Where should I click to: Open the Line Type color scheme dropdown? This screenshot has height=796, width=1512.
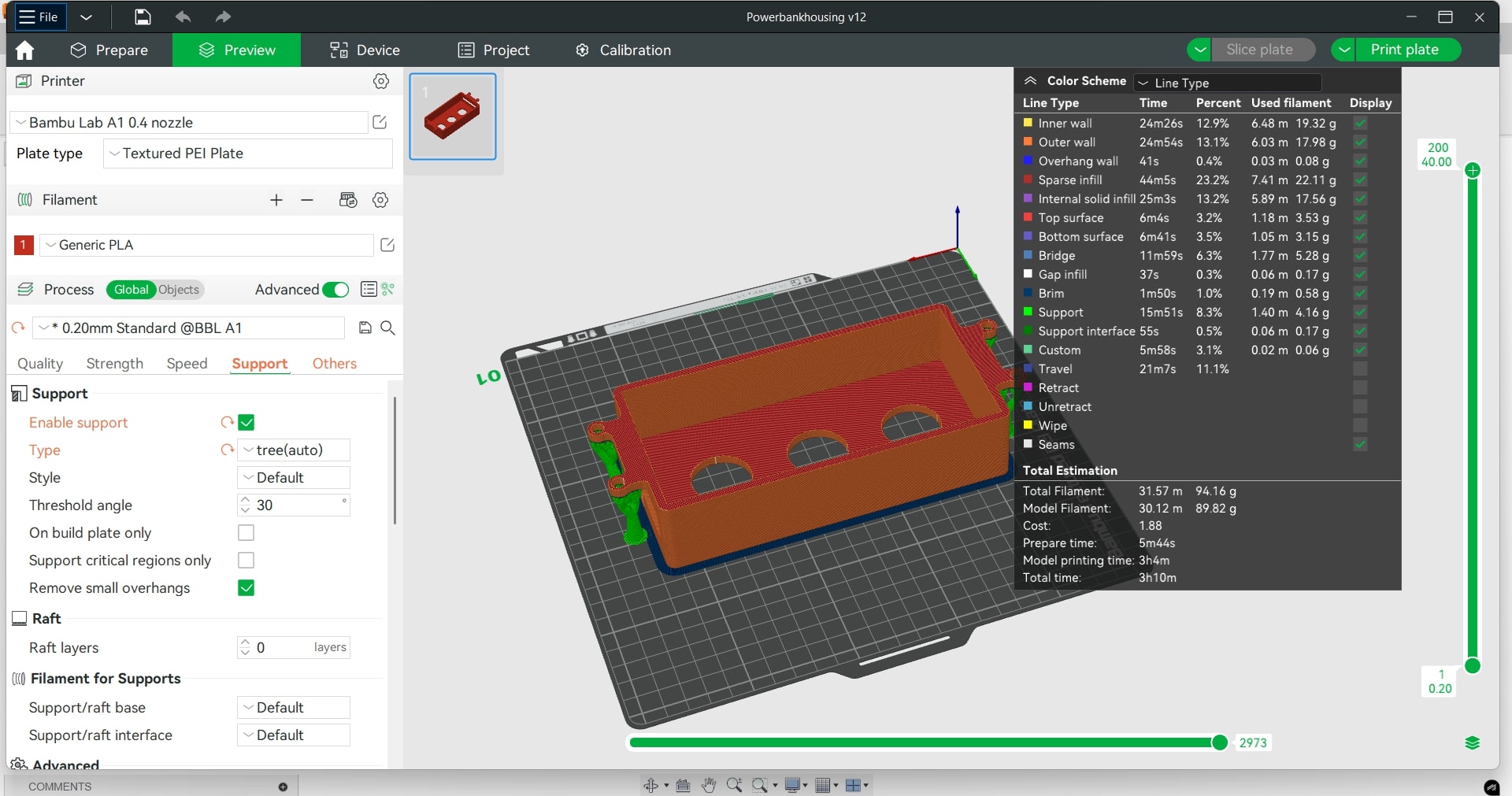tap(1228, 83)
